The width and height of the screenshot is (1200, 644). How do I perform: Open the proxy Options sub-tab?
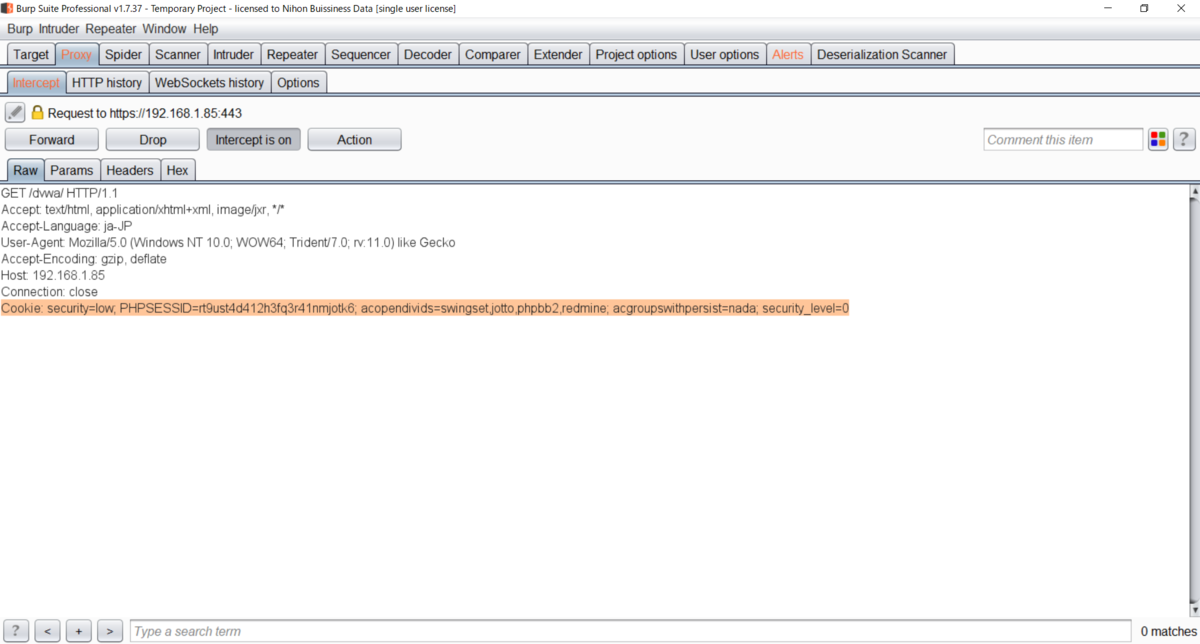coord(298,82)
